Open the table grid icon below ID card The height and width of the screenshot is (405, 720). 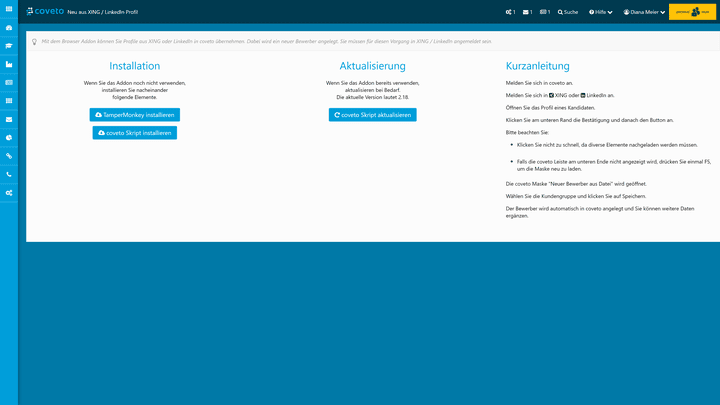pos(9,101)
